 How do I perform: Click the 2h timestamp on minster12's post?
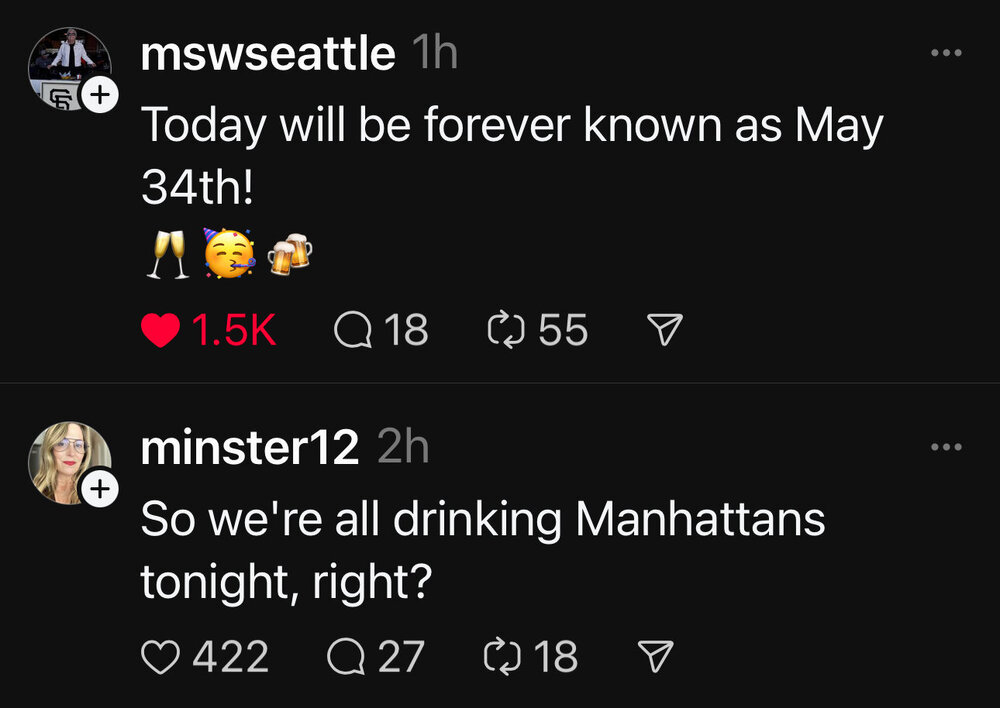point(404,448)
